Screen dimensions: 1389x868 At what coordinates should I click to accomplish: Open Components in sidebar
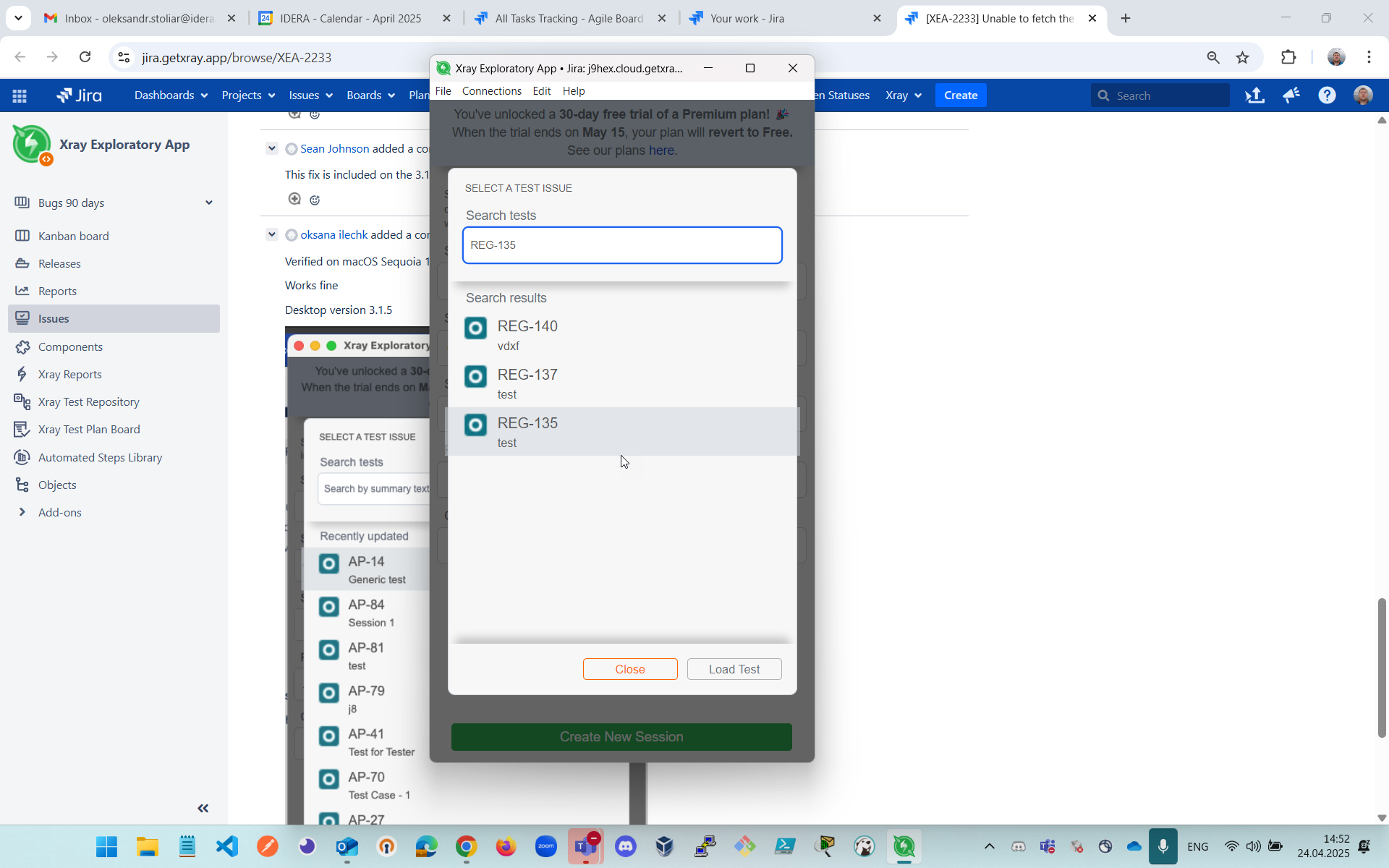[x=70, y=346]
